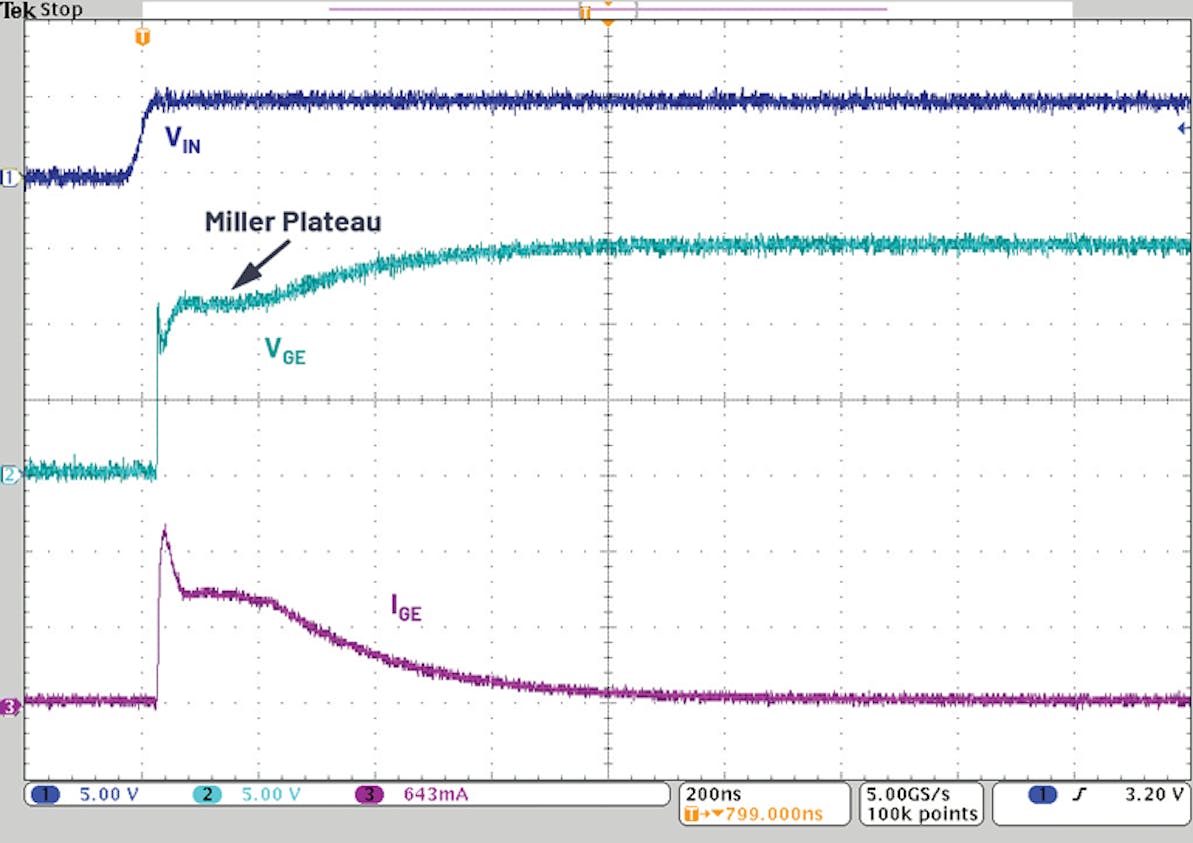1193x843 pixels.
Task: Click the orange T trigger time indicator
Action: pos(140,37)
